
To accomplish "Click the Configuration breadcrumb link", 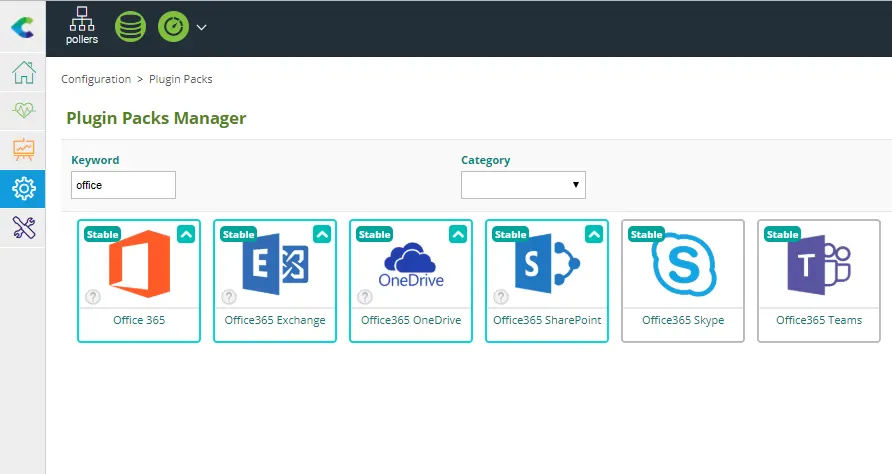I will tap(96, 79).
